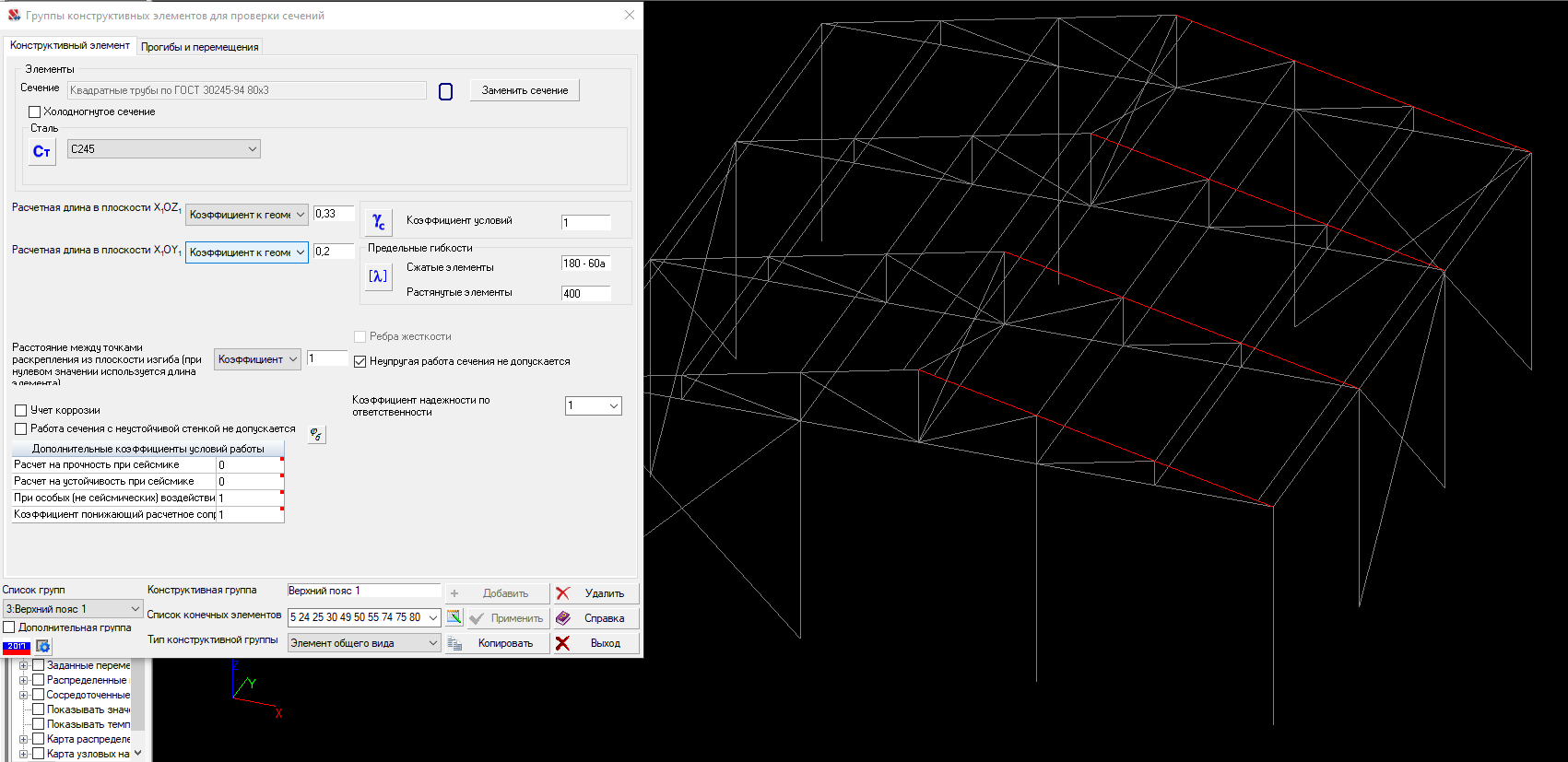Switch to the Прогибы и перемещения tab
Screen dimensions: 1568x762
pos(200,47)
